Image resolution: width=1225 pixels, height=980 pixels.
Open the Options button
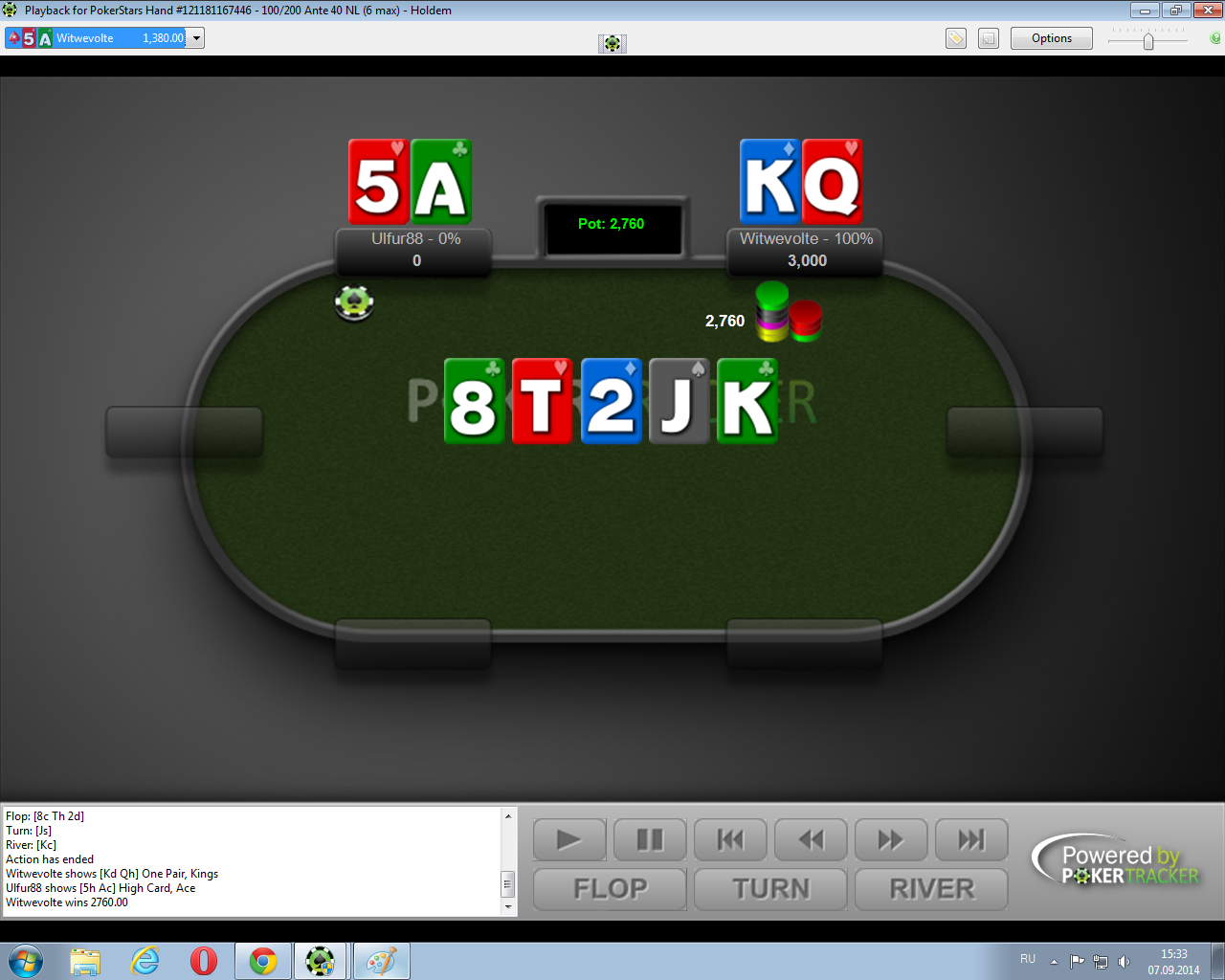1052,38
